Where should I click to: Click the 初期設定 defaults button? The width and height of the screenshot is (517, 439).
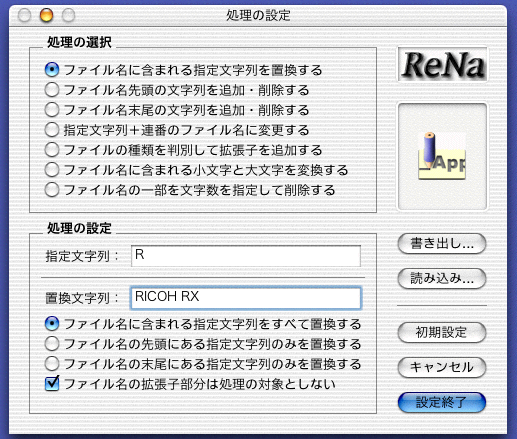pos(442,332)
